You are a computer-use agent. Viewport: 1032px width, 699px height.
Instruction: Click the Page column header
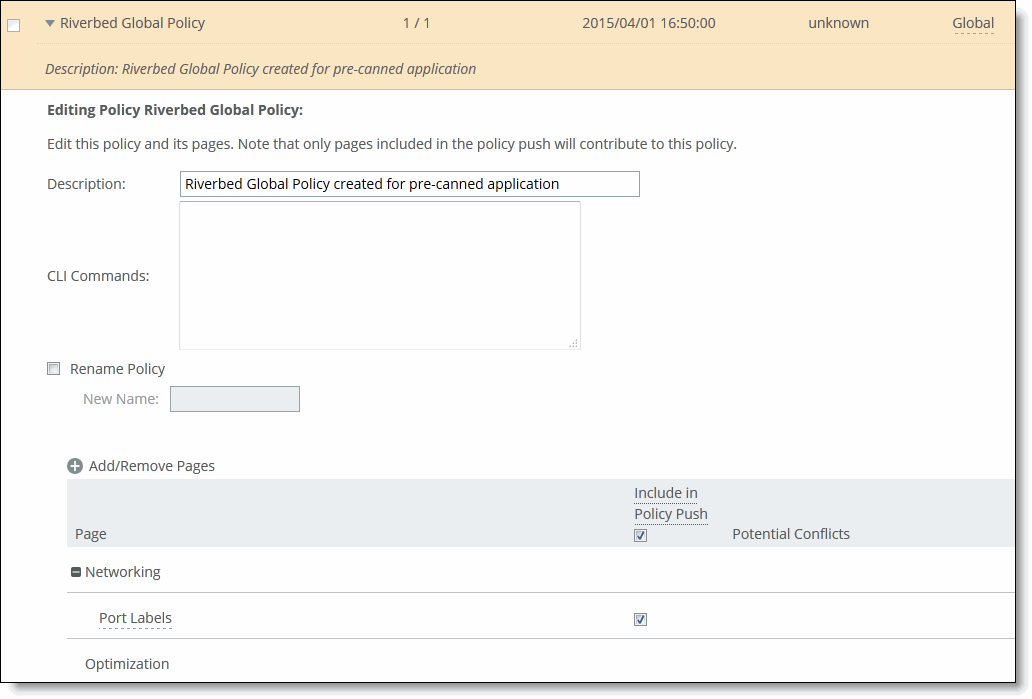coord(91,534)
